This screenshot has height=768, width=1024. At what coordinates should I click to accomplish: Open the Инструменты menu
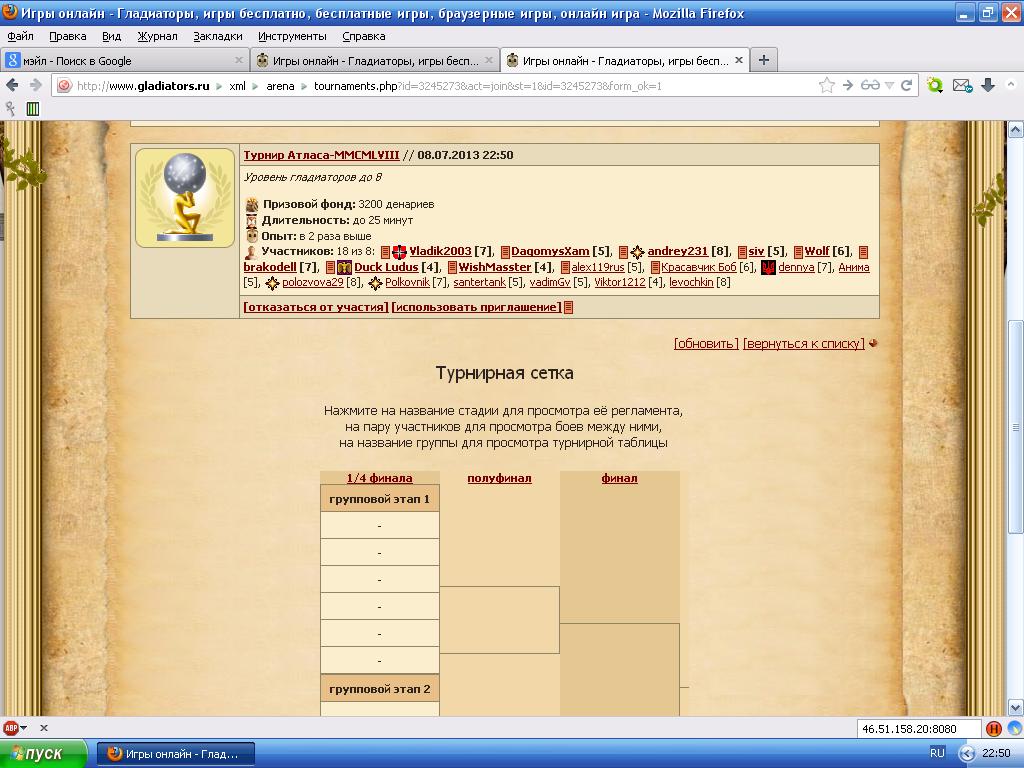coord(292,36)
